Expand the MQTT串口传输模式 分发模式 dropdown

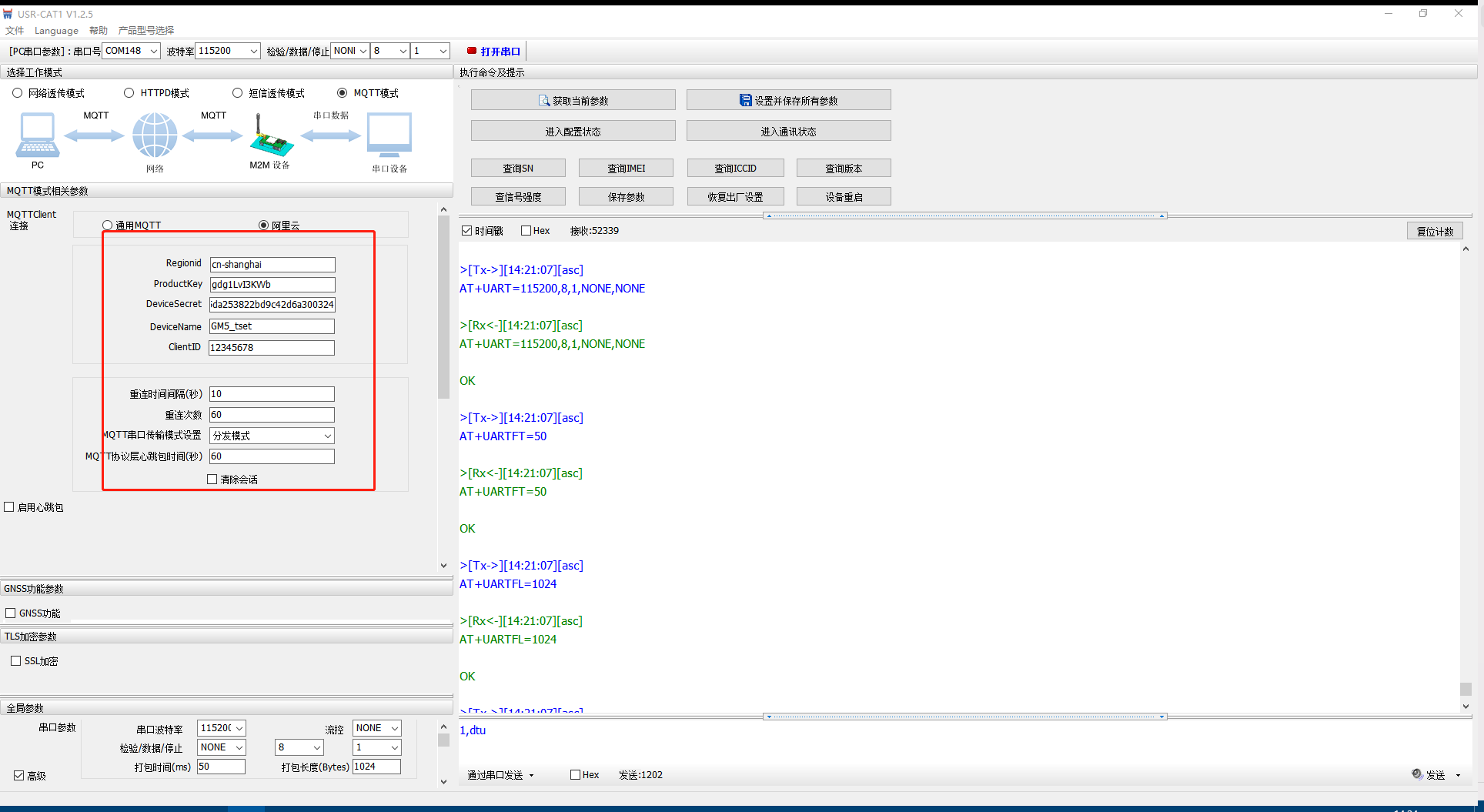[x=327, y=436]
